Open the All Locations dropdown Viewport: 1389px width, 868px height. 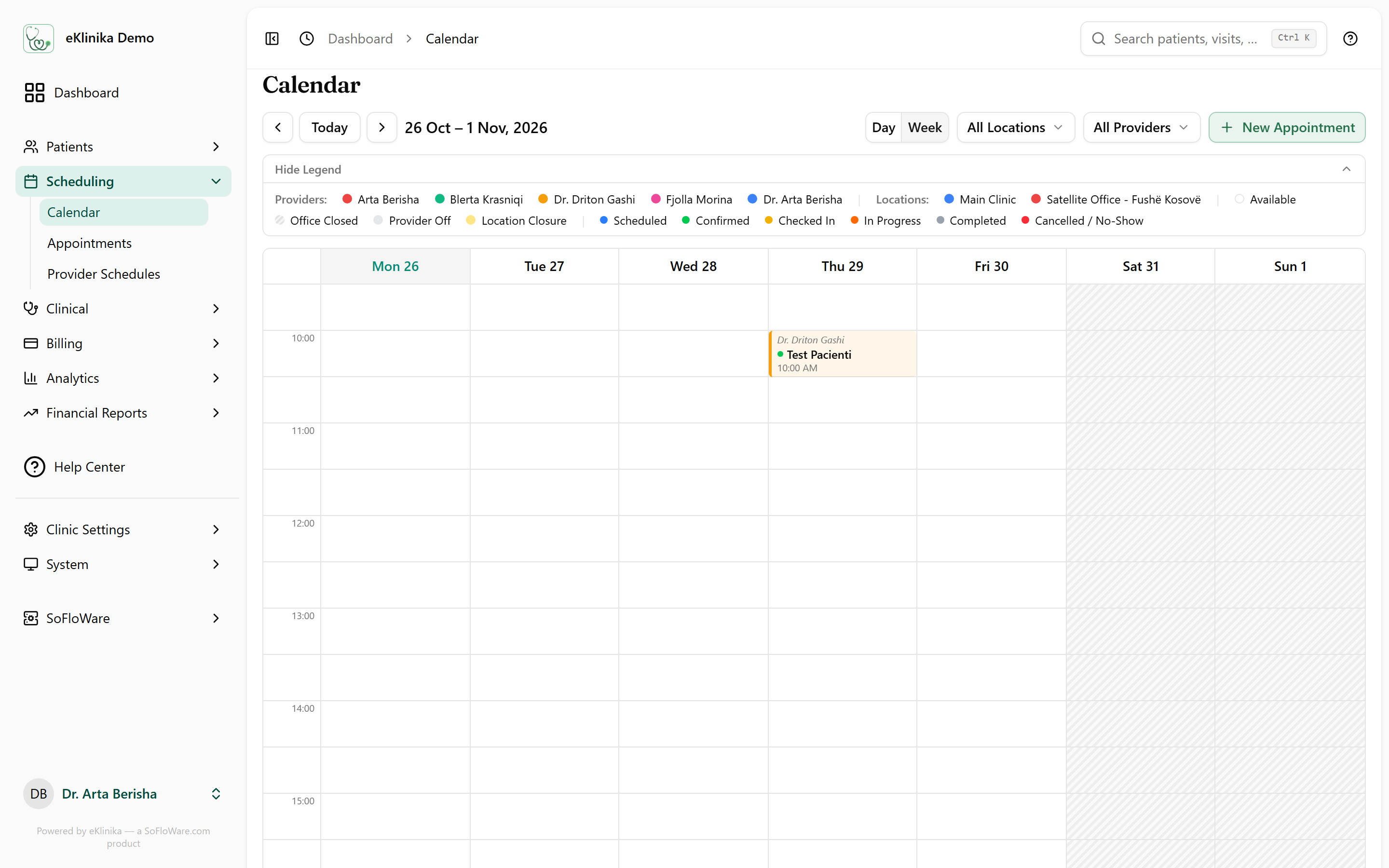click(1015, 127)
